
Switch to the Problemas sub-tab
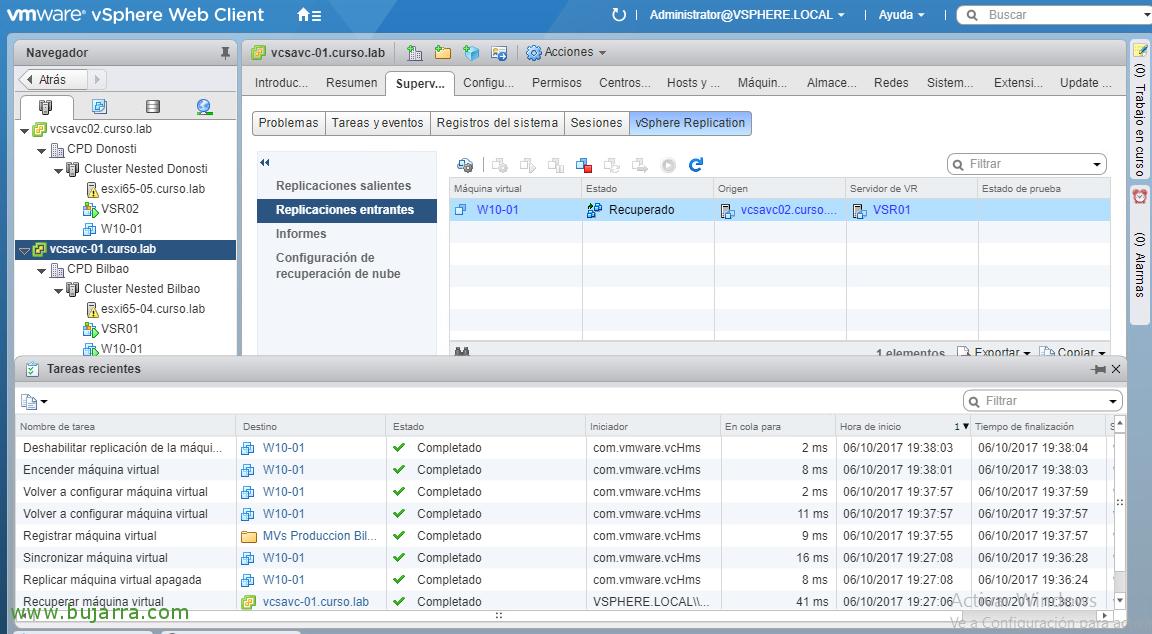pyautogui.click(x=289, y=123)
